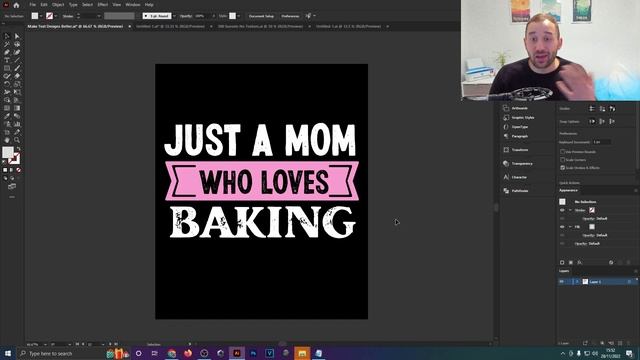This screenshot has height=360, width=640.
Task: Select the Type tool
Action: 7,60
